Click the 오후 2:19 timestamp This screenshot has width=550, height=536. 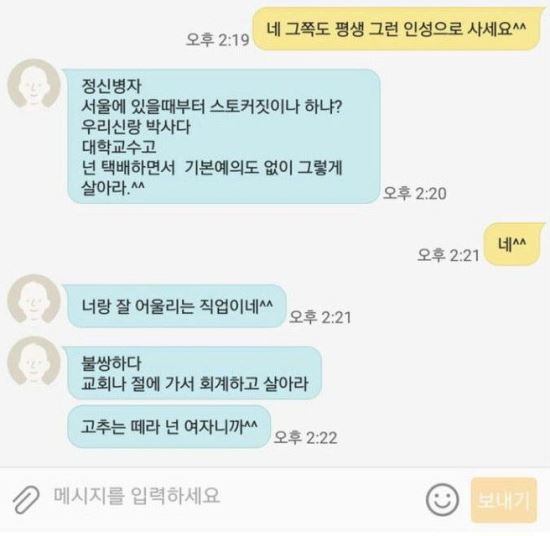[217, 40]
